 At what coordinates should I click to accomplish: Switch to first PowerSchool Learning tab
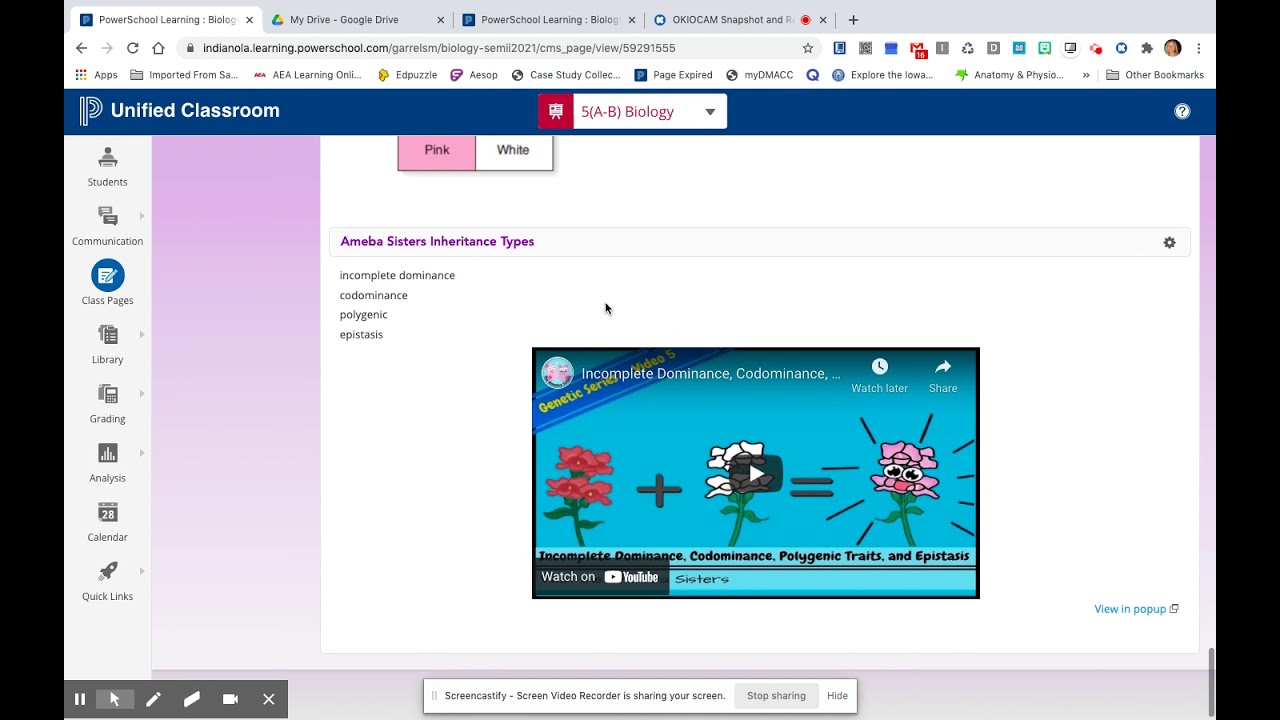tap(167, 20)
